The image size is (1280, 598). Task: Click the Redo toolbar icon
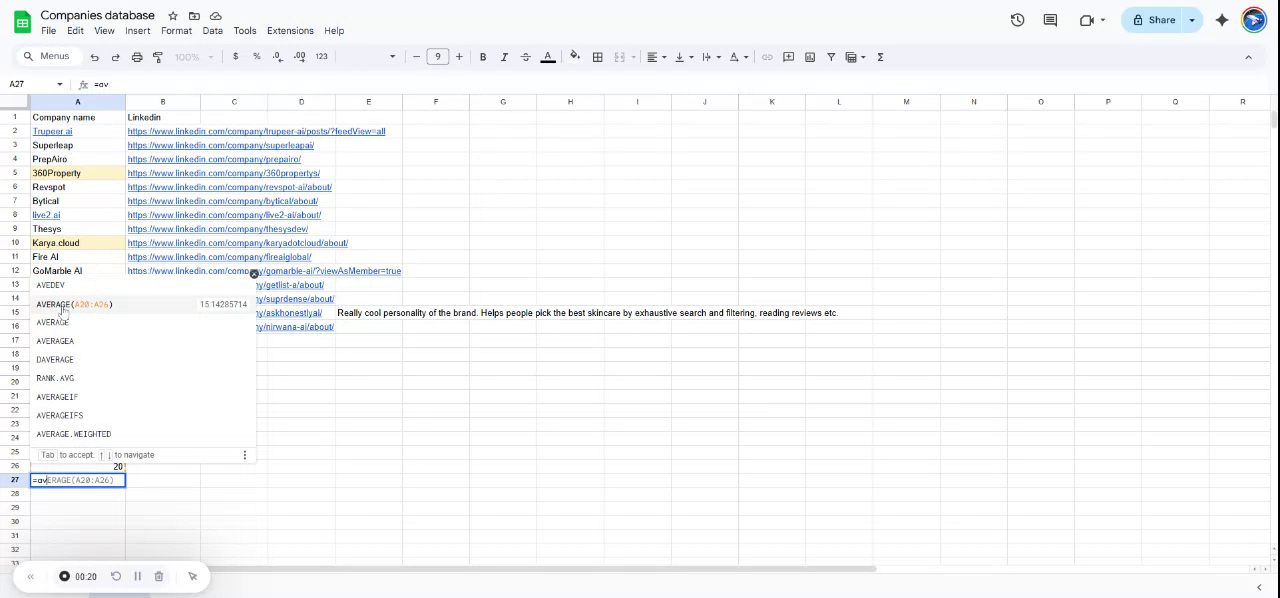pyautogui.click(x=116, y=57)
